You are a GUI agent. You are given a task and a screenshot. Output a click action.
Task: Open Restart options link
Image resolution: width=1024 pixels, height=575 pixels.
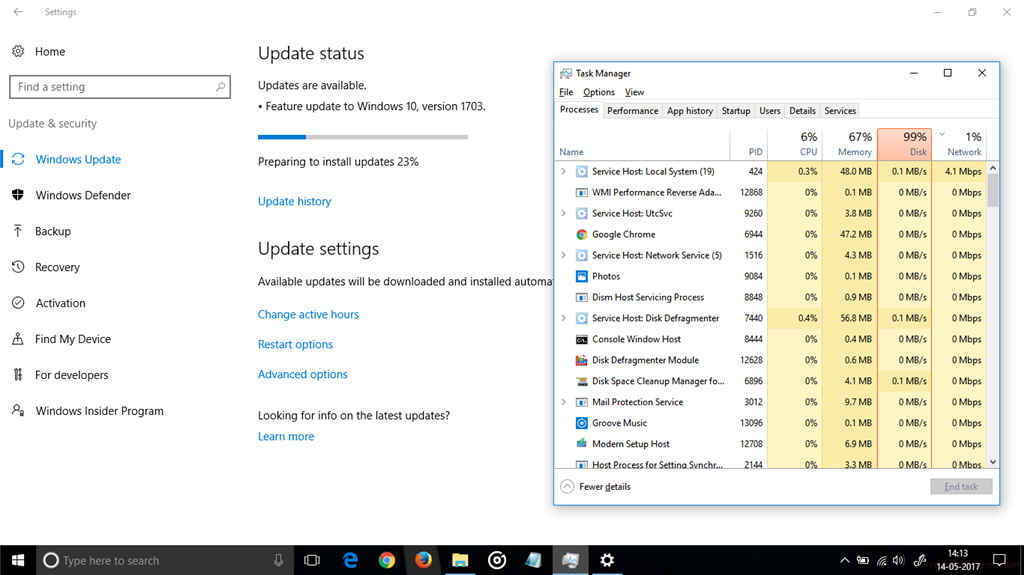pos(295,344)
